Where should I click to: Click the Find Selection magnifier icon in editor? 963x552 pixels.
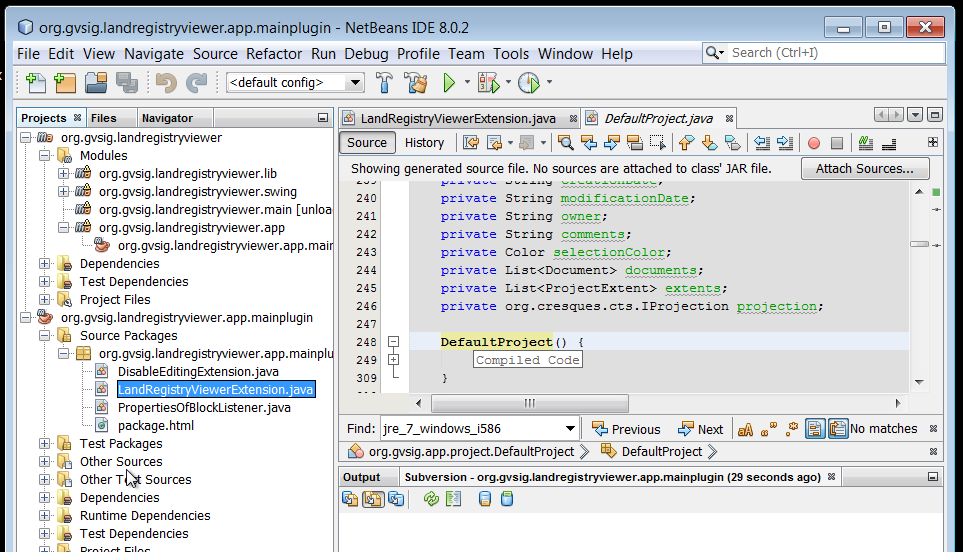[x=566, y=143]
